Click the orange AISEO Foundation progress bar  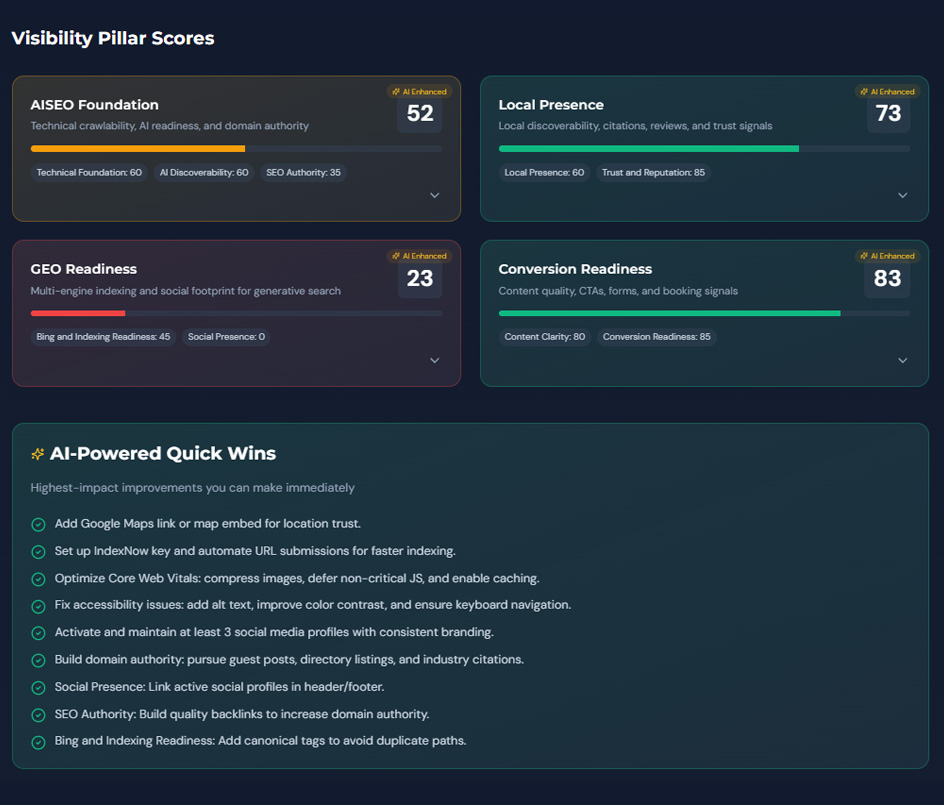pyautogui.click(x=138, y=149)
